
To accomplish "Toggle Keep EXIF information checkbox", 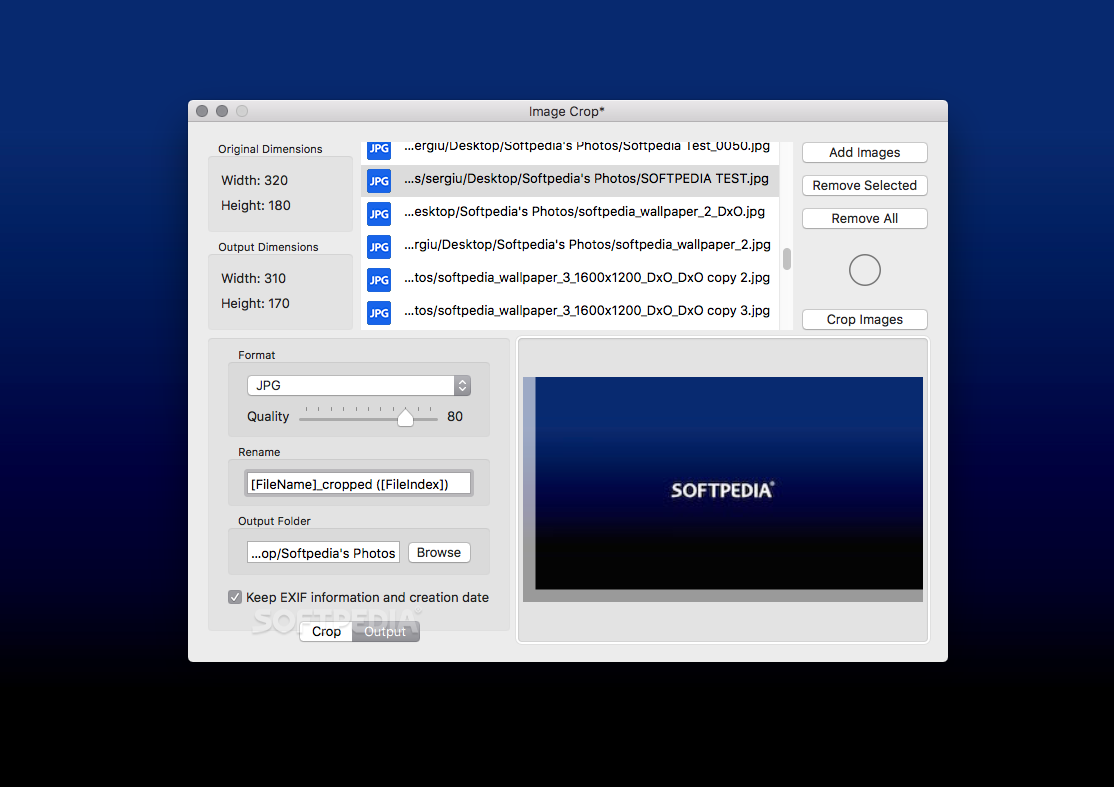I will click(235, 597).
